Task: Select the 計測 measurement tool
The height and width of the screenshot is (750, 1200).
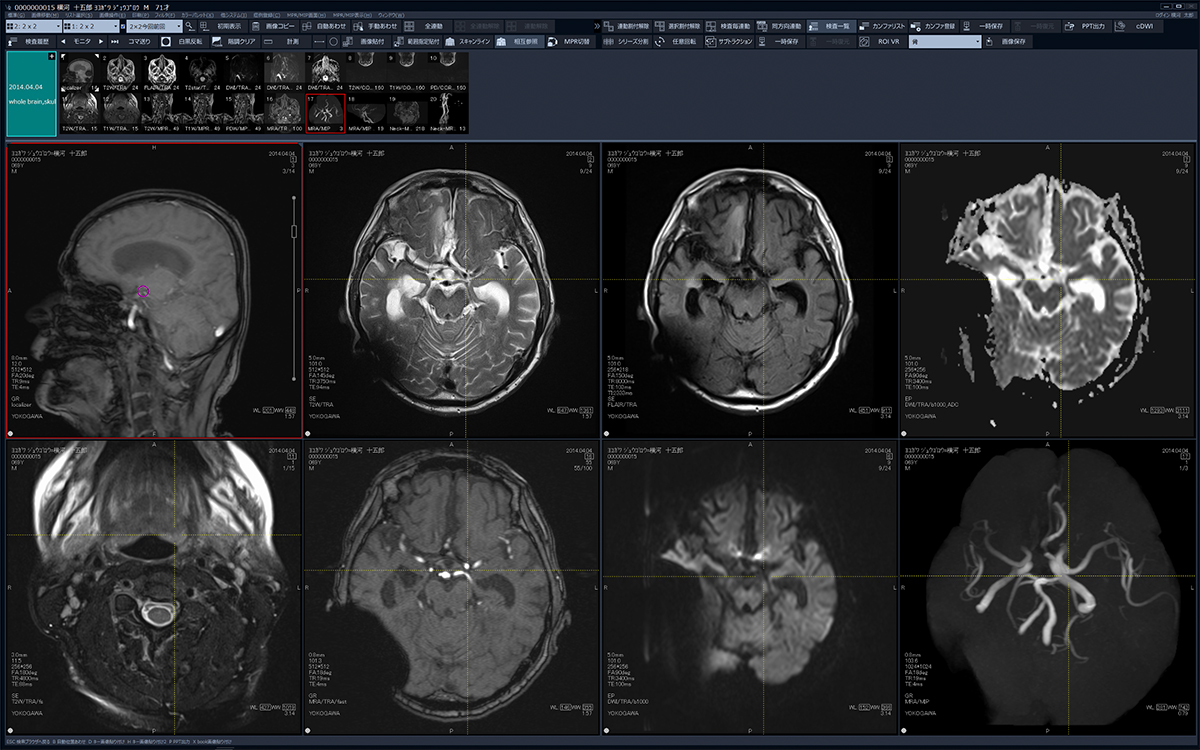Action: coord(285,41)
